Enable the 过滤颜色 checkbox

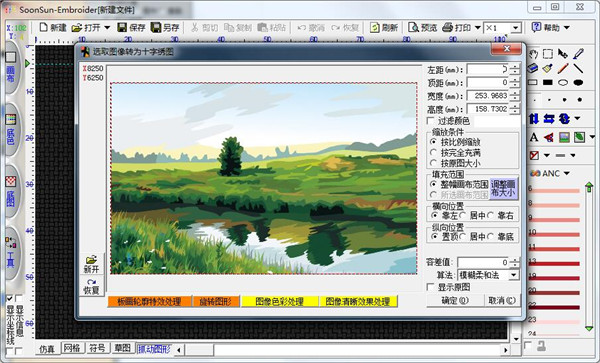(430, 121)
